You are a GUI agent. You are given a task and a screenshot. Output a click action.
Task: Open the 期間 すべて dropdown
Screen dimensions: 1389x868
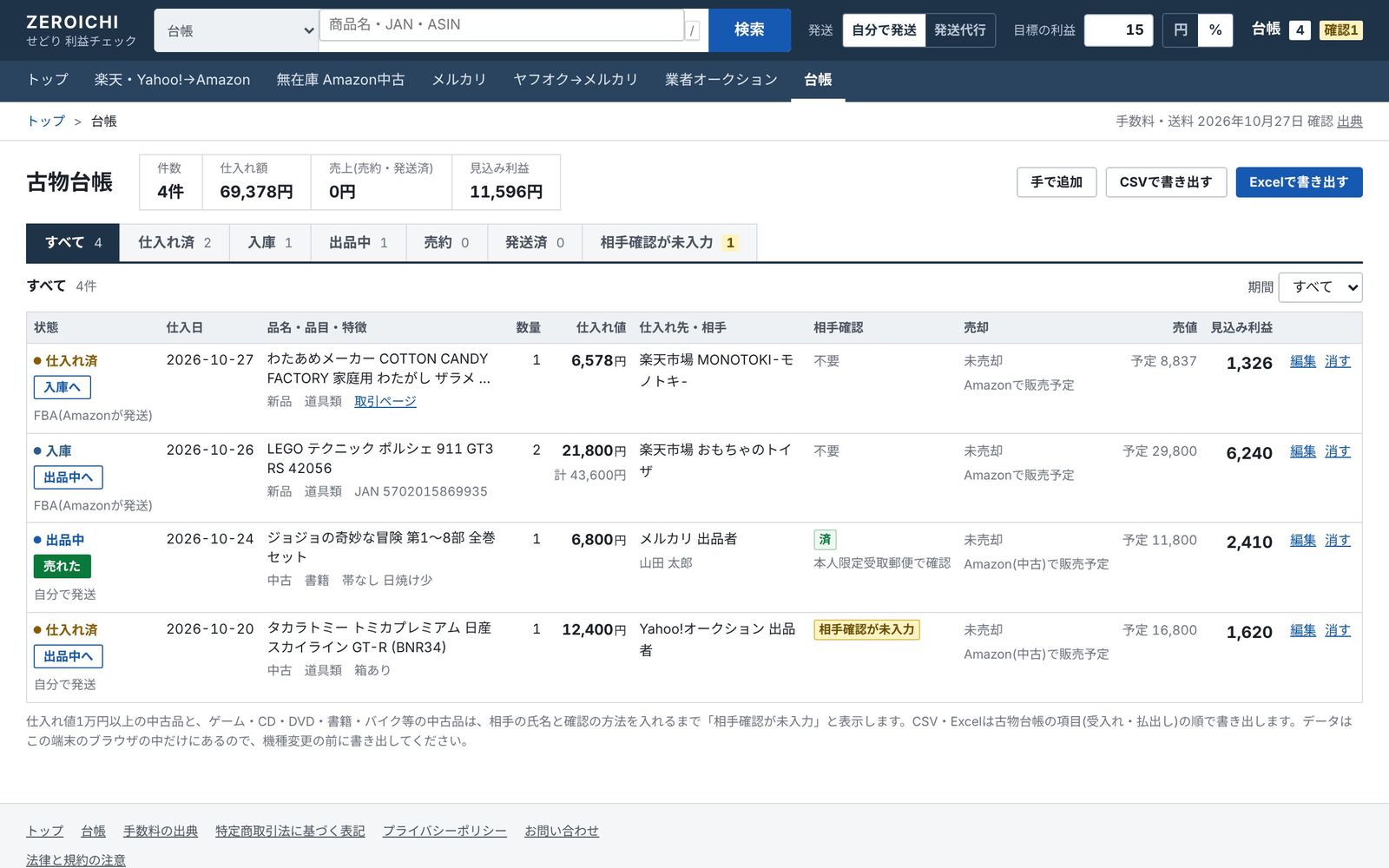(x=1320, y=287)
